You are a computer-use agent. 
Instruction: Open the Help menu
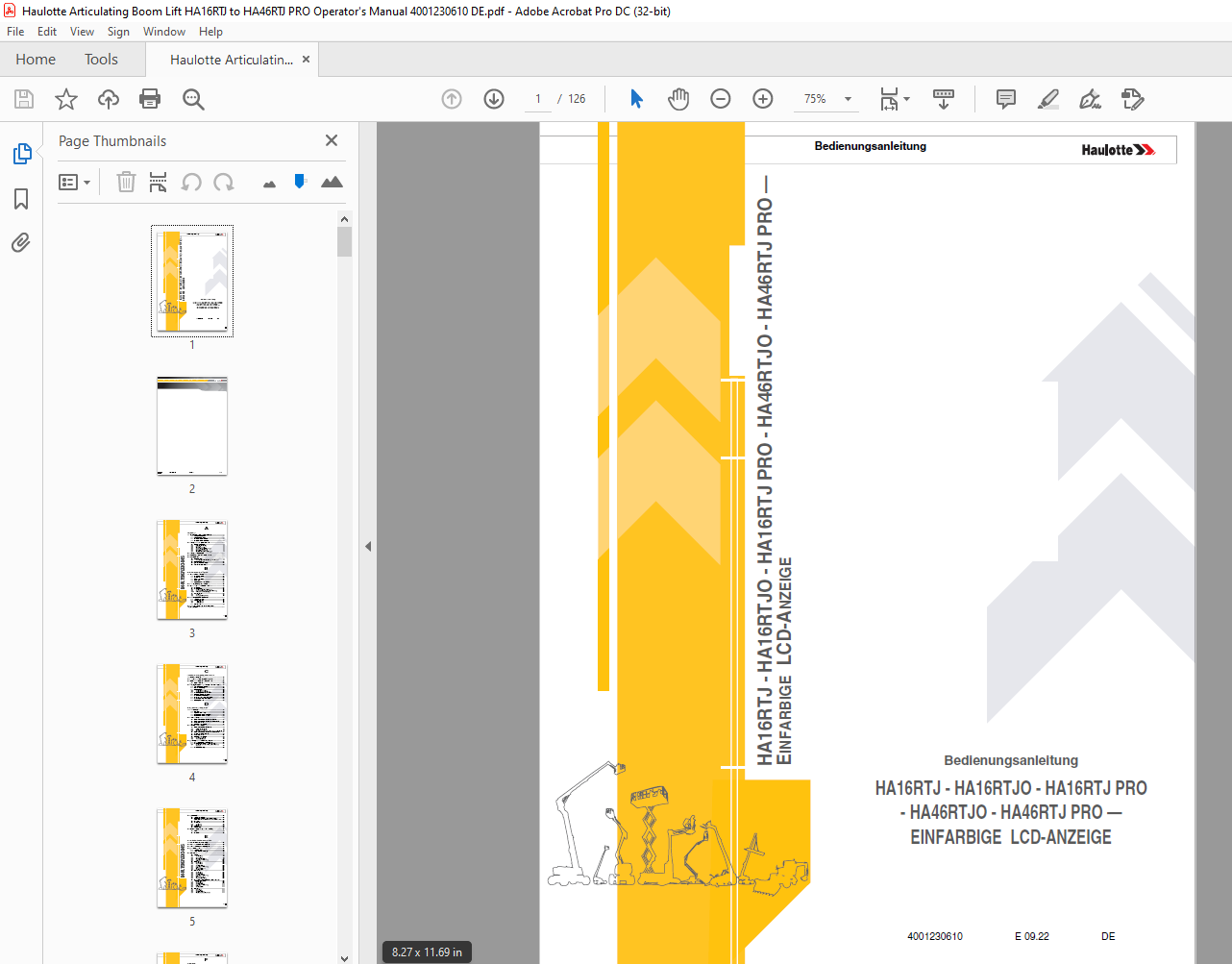[210, 32]
